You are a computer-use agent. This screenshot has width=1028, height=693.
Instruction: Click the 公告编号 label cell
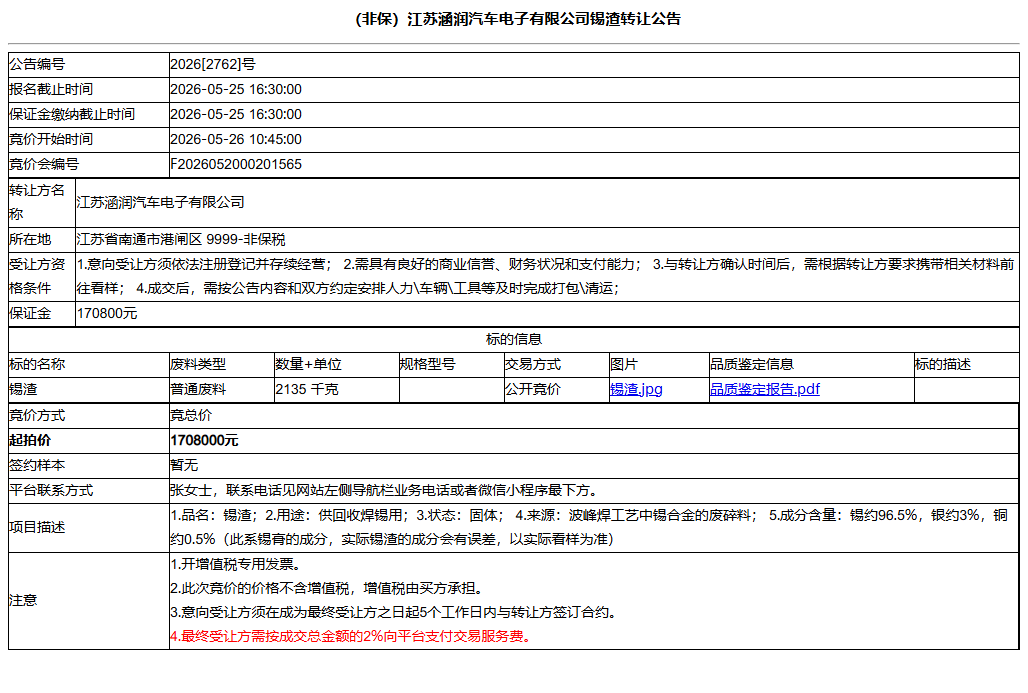click(x=89, y=64)
